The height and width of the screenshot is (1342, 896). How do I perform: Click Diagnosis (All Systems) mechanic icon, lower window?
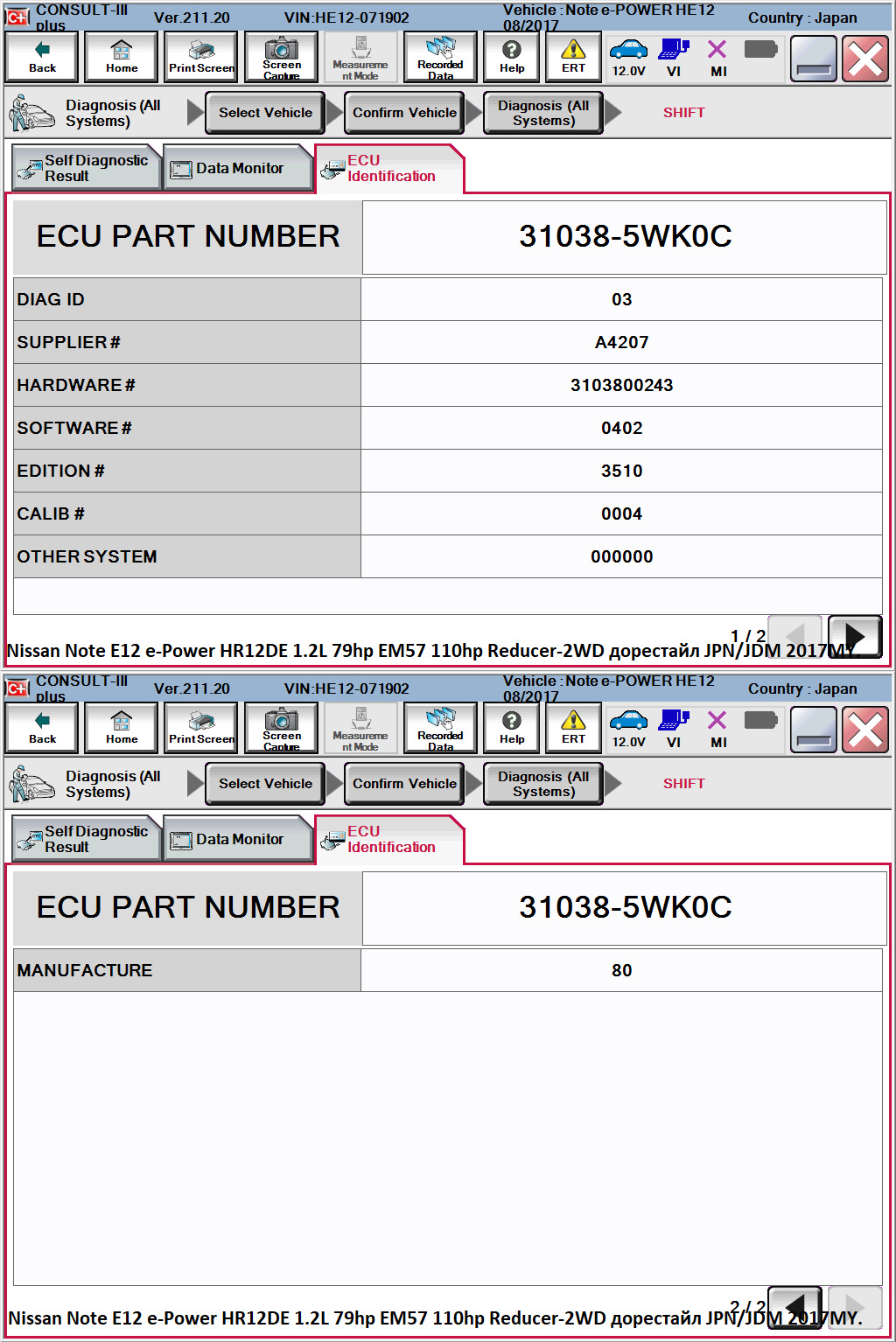(31, 783)
